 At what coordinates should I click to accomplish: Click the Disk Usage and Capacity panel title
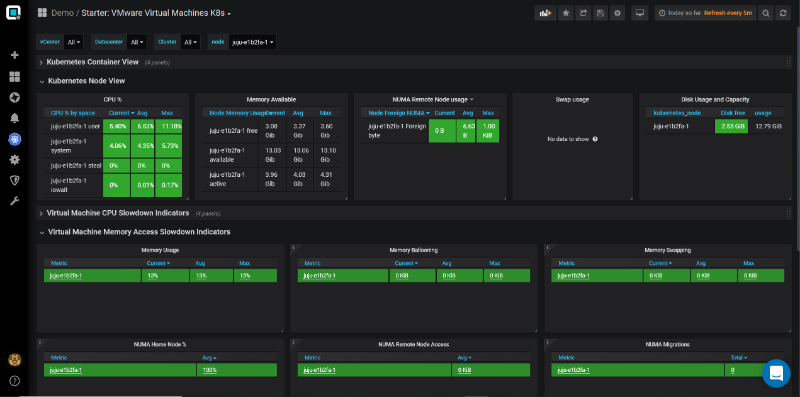pos(715,100)
